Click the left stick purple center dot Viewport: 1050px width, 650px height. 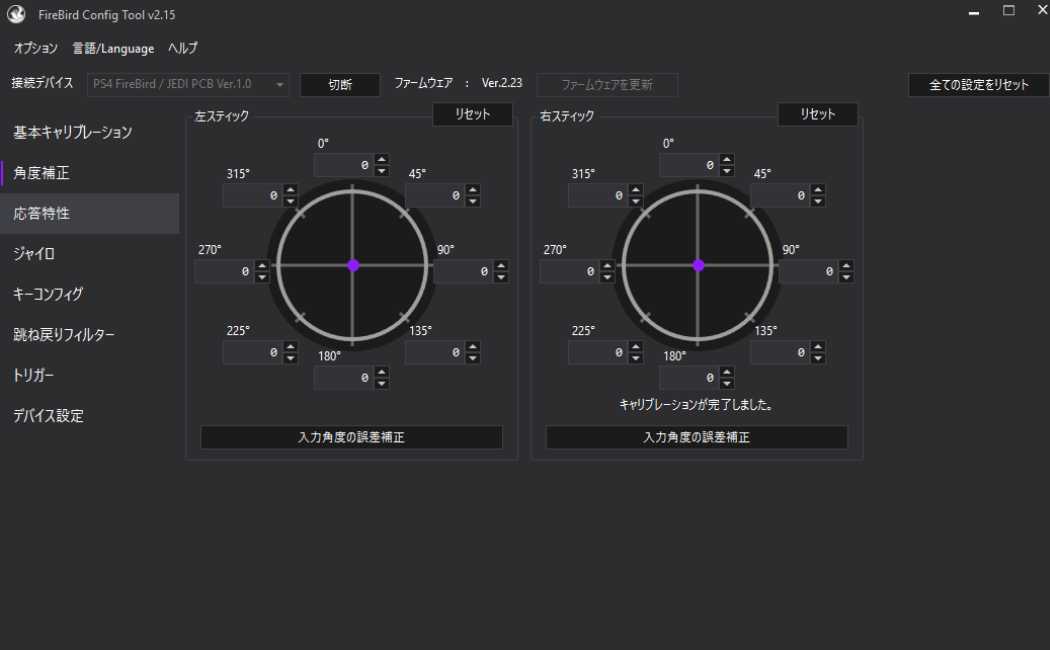coord(353,265)
